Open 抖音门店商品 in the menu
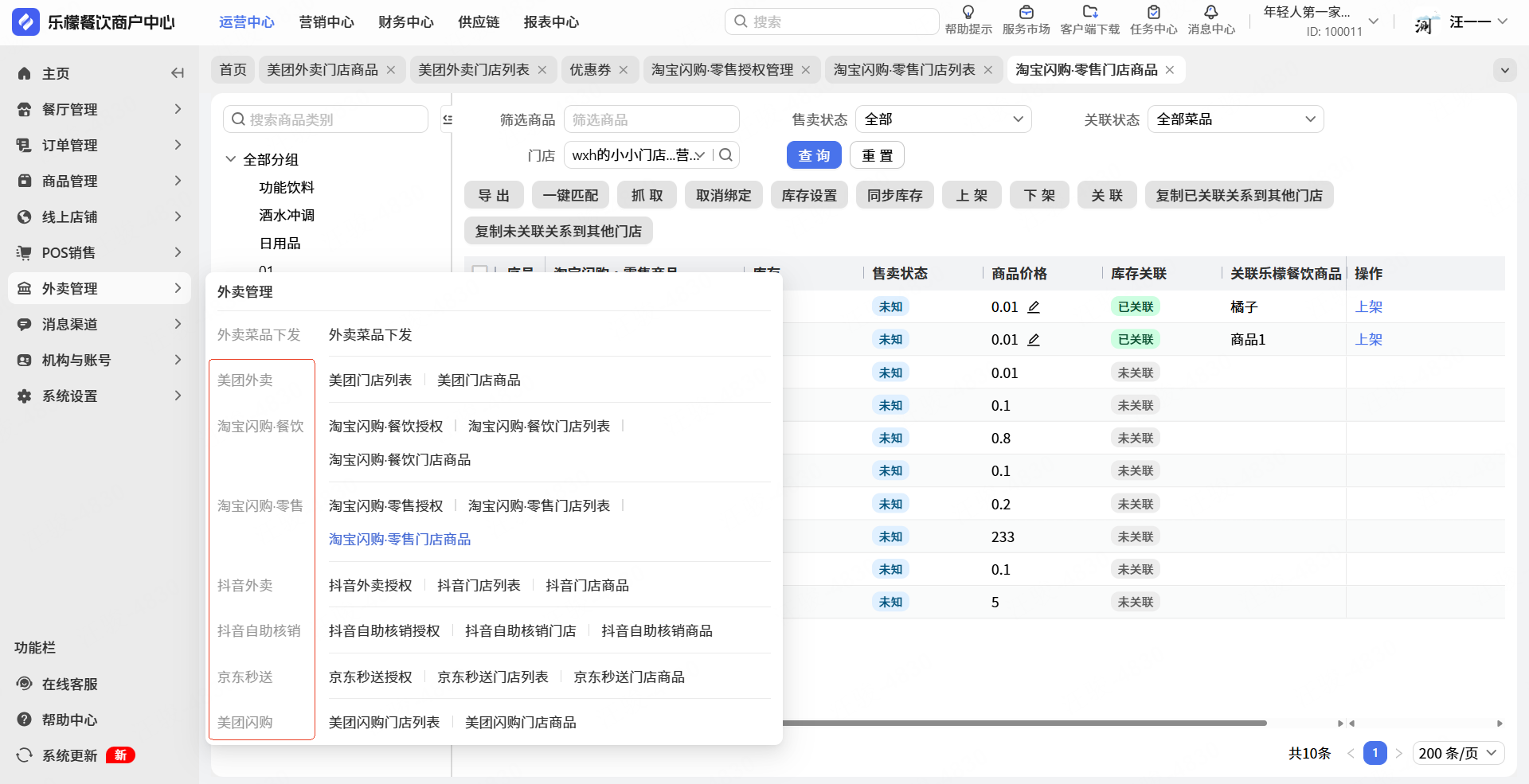 [x=587, y=586]
